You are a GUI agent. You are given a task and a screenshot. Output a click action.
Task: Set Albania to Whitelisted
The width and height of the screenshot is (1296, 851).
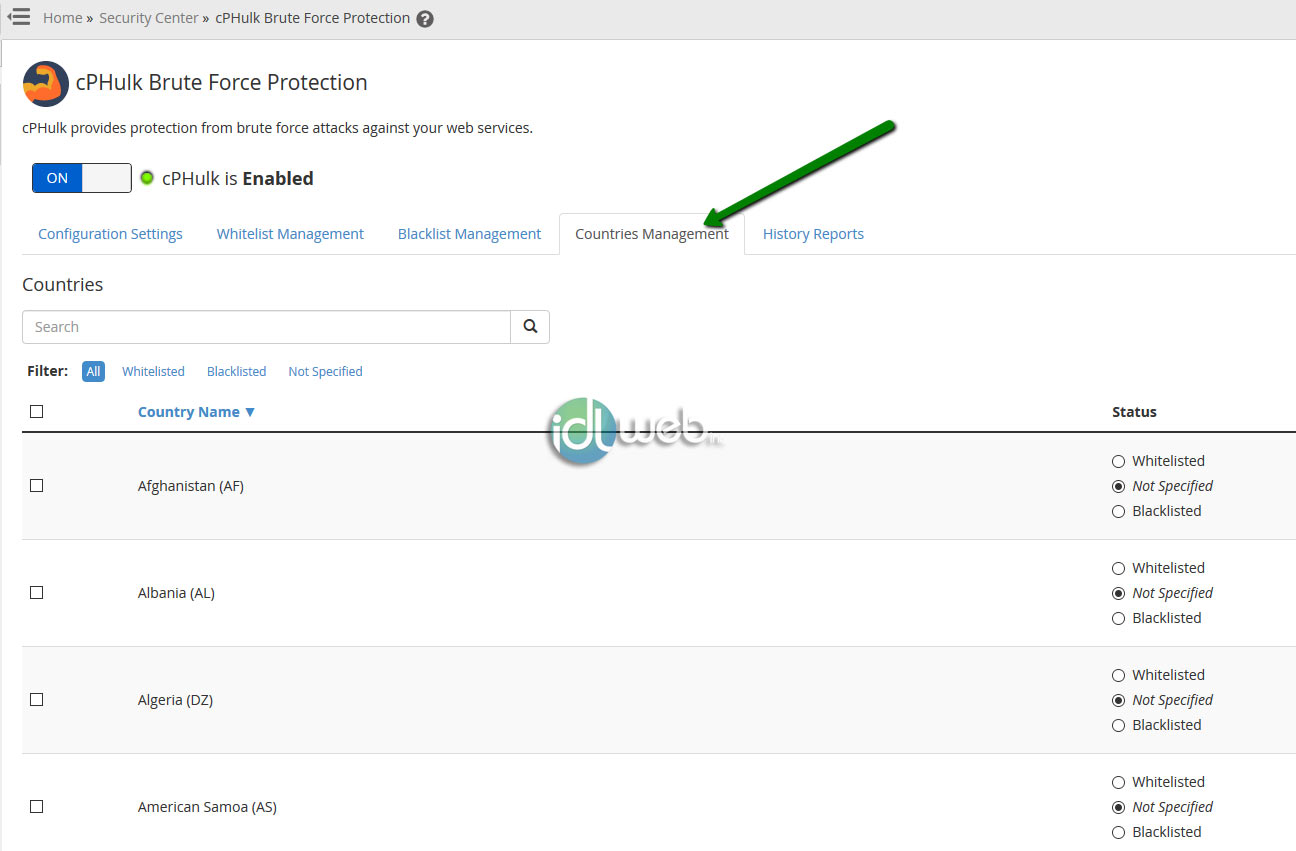(x=1118, y=568)
